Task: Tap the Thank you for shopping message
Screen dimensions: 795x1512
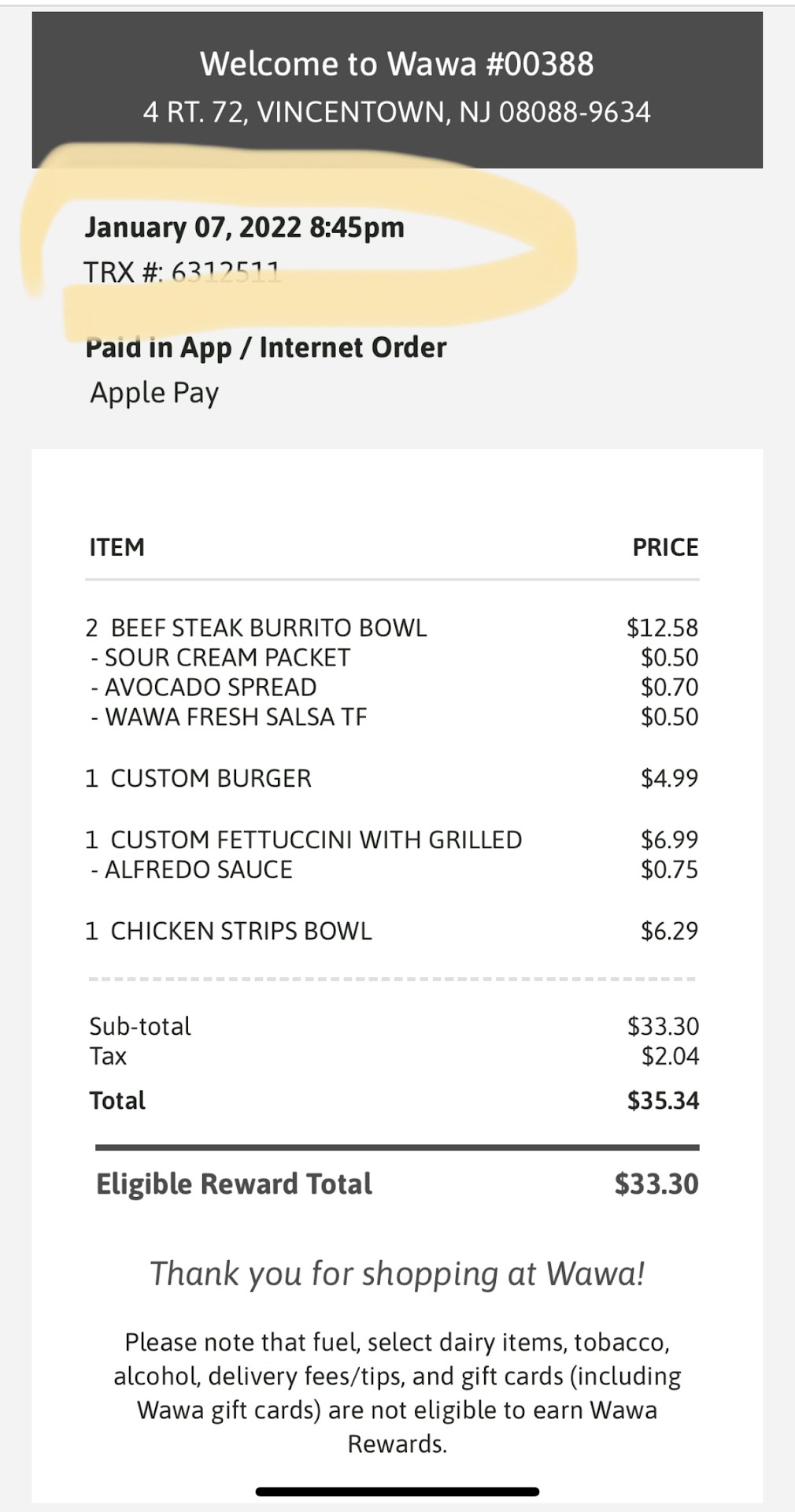Action: pos(397,1273)
